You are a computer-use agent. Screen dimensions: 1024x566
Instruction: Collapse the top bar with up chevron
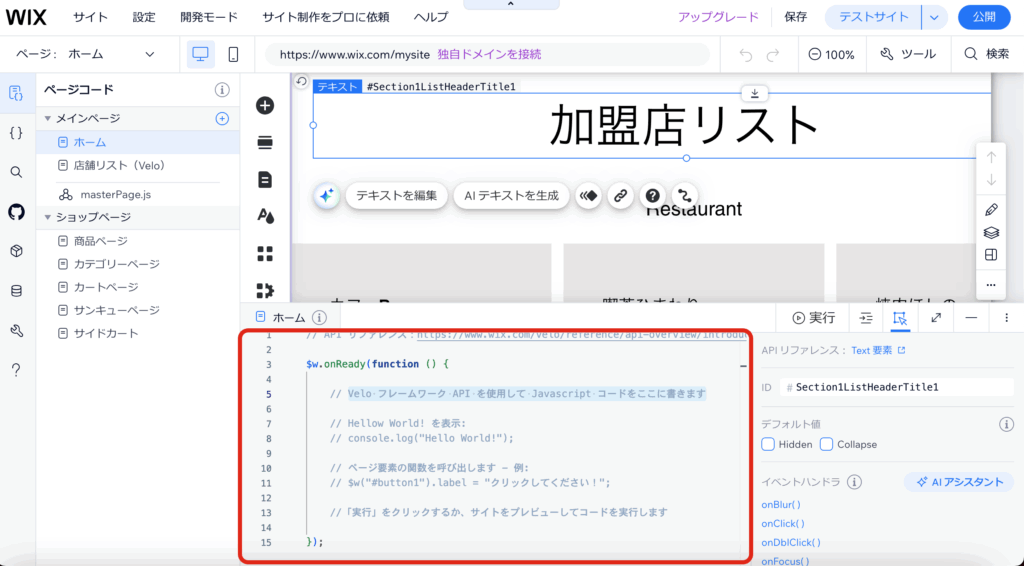[511, 4]
